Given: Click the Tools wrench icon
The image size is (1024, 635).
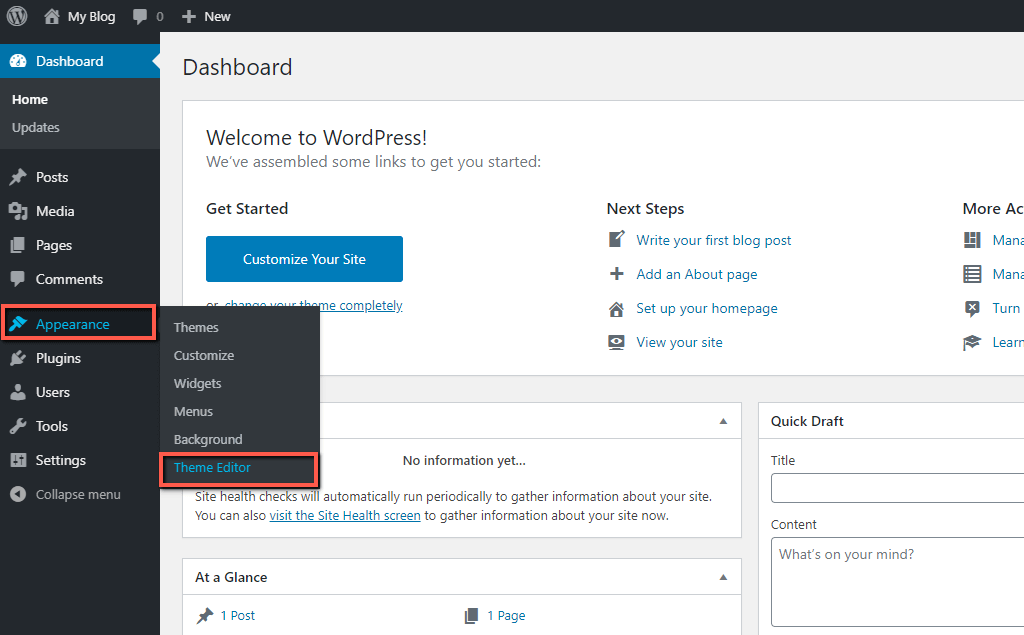Looking at the screenshot, I should tap(18, 426).
